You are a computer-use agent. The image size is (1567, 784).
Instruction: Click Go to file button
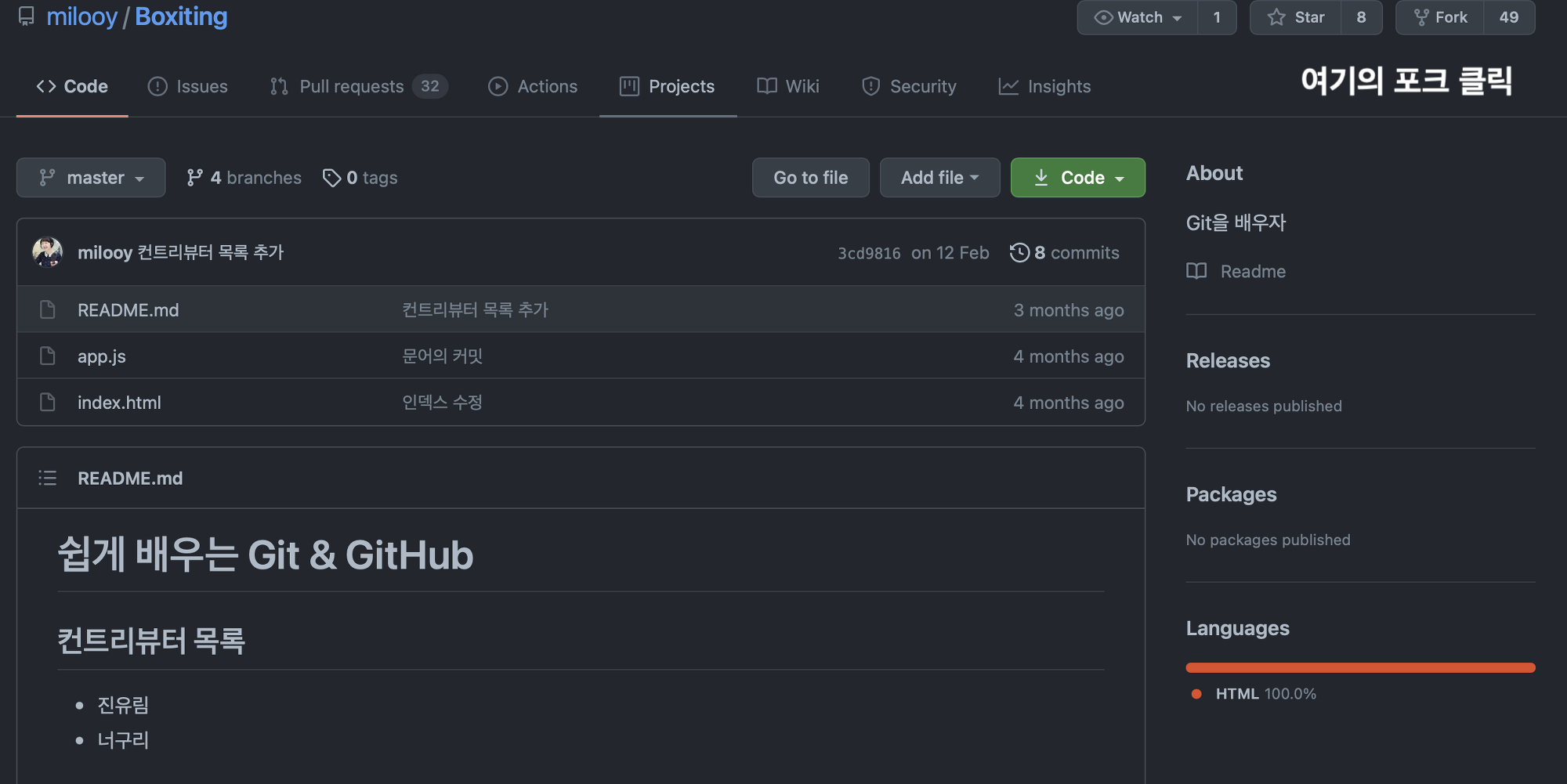click(x=811, y=178)
